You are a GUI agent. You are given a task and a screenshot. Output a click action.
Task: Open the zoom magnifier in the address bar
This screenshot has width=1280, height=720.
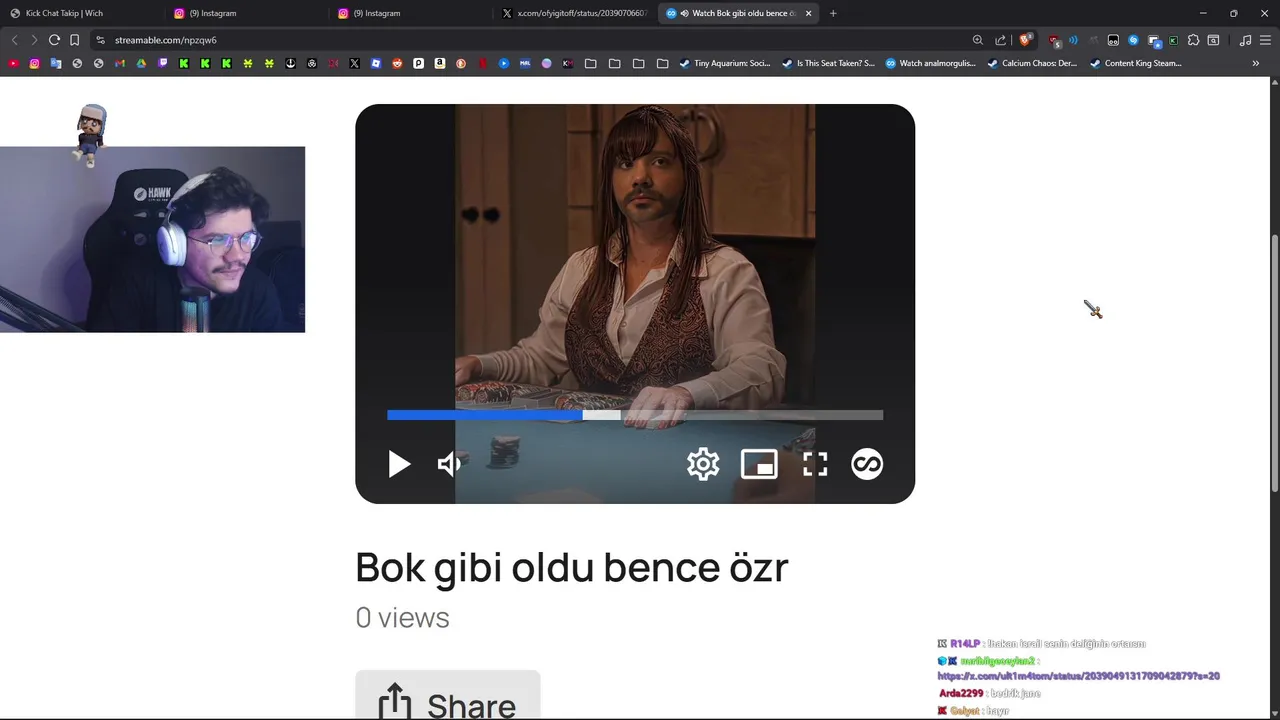coord(978,40)
